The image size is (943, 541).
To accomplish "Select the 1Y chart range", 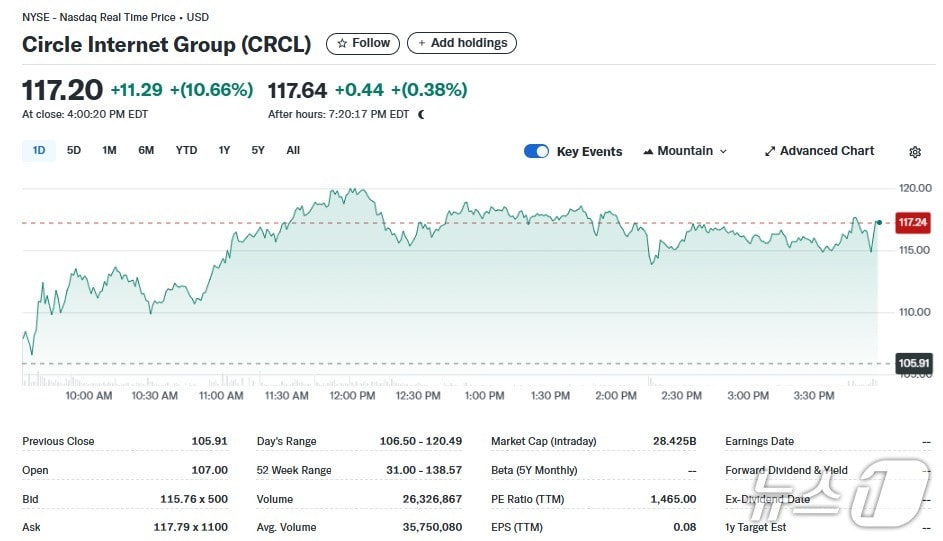I will [x=224, y=150].
